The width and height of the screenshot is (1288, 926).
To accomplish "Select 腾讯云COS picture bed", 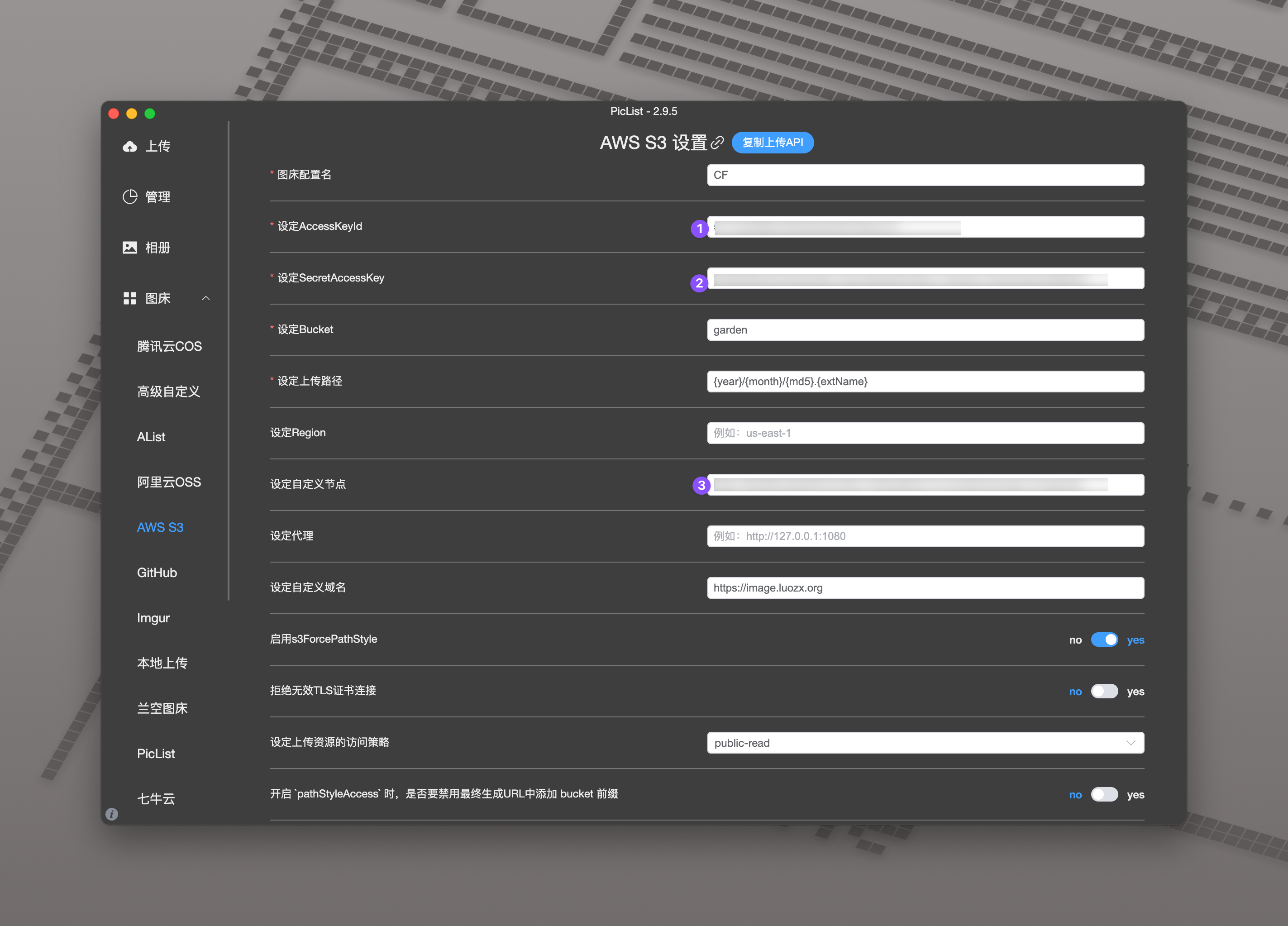I will pos(169,347).
